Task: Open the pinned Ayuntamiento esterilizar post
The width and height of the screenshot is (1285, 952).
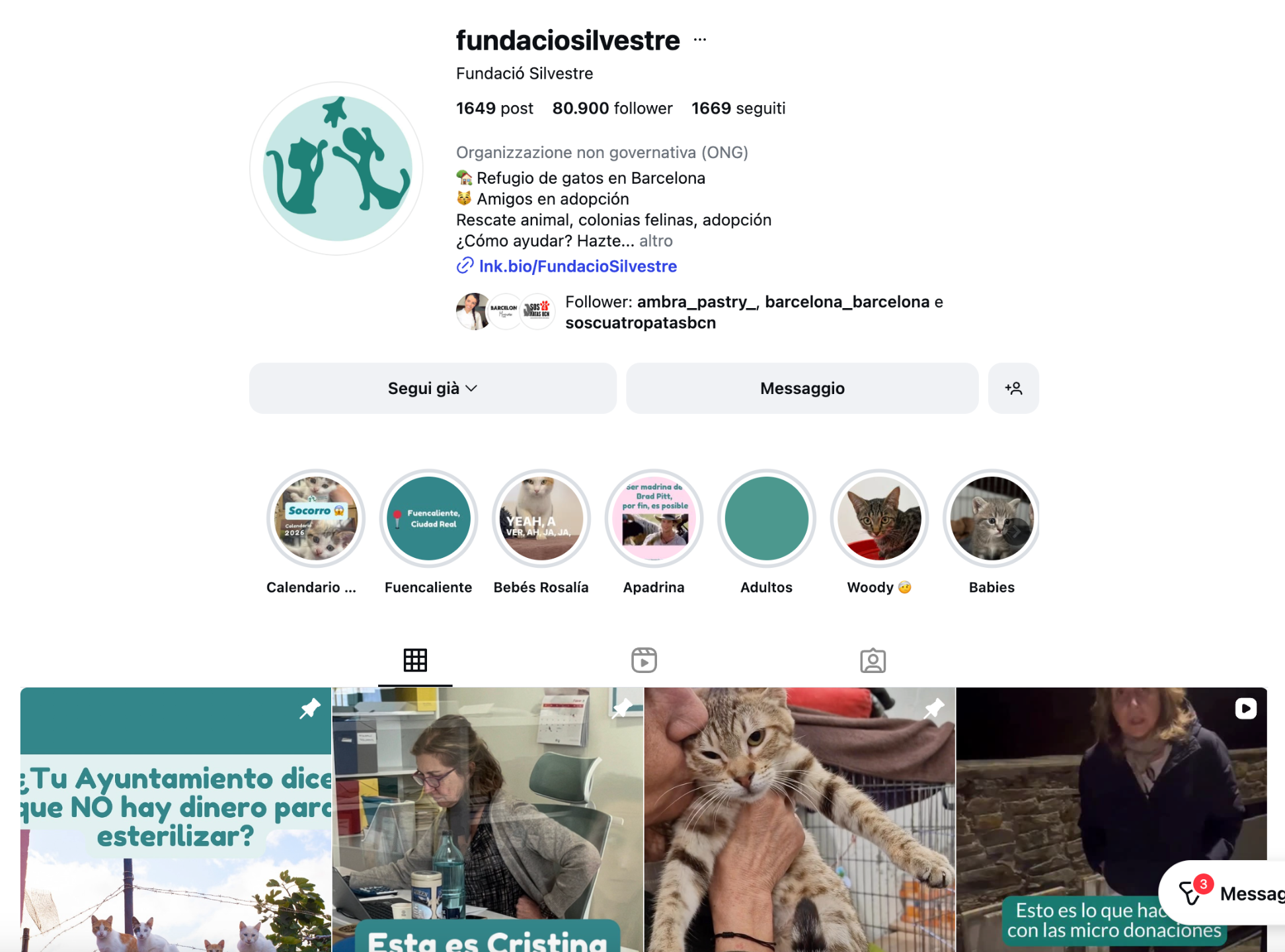Action: pyautogui.click(x=176, y=820)
